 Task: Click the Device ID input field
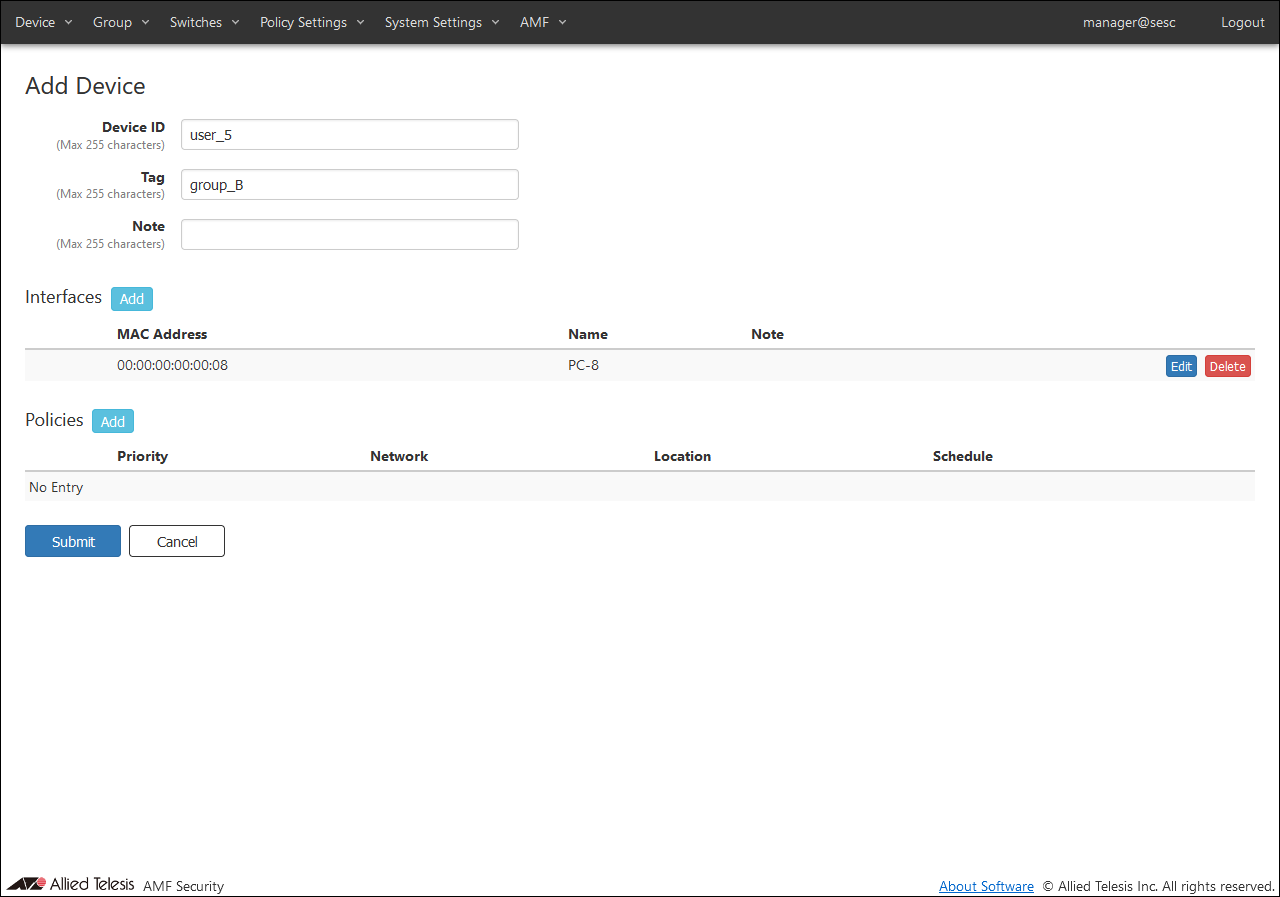pyautogui.click(x=349, y=135)
